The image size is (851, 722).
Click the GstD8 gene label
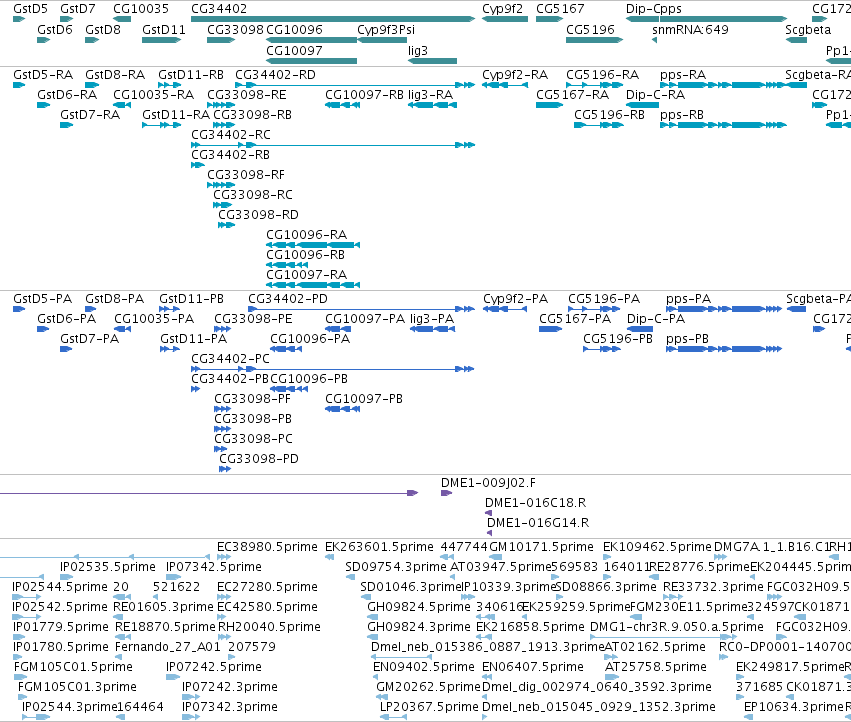103,30
